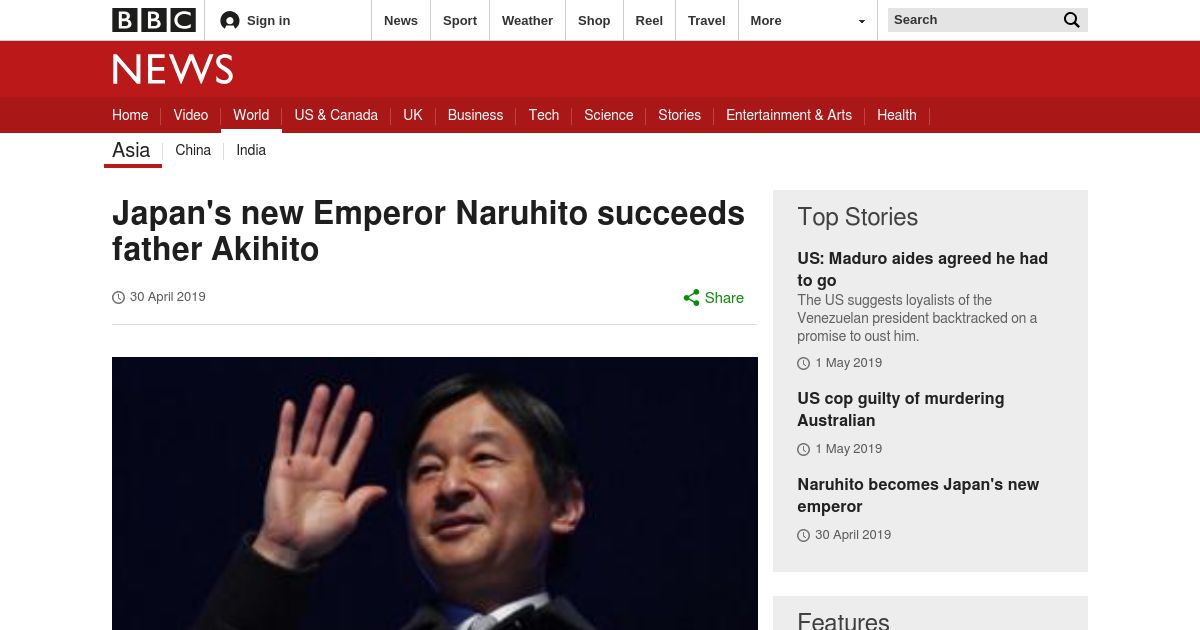Click the Emperor Naruhito article photo

point(435,493)
